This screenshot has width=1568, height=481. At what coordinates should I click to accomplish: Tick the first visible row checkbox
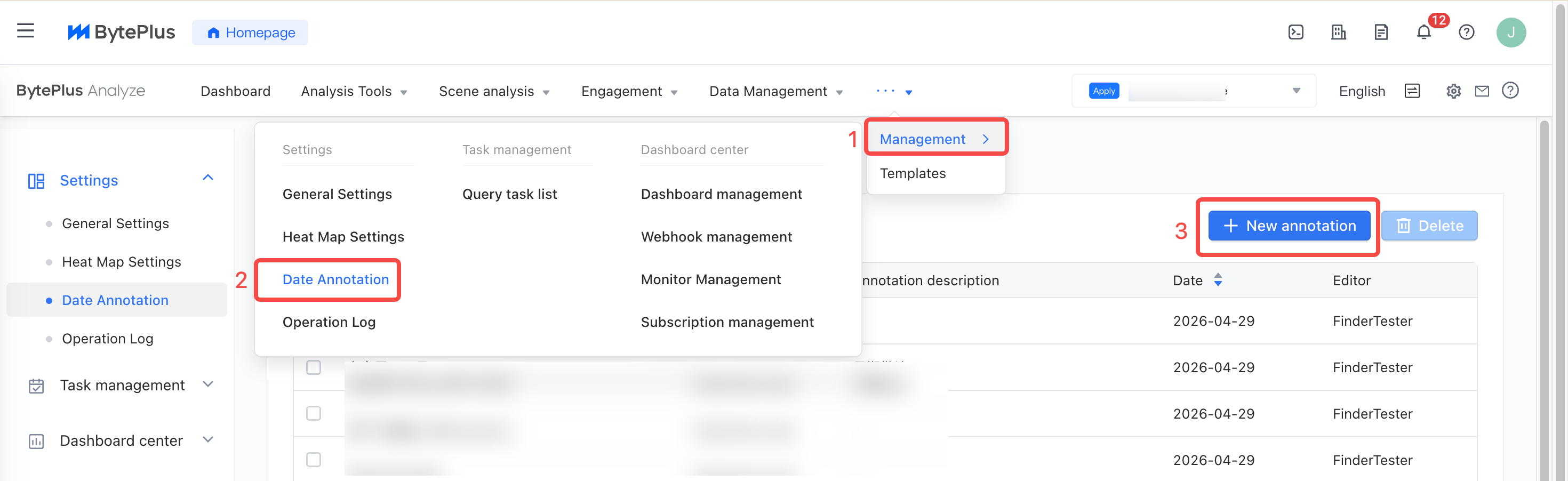pos(314,367)
